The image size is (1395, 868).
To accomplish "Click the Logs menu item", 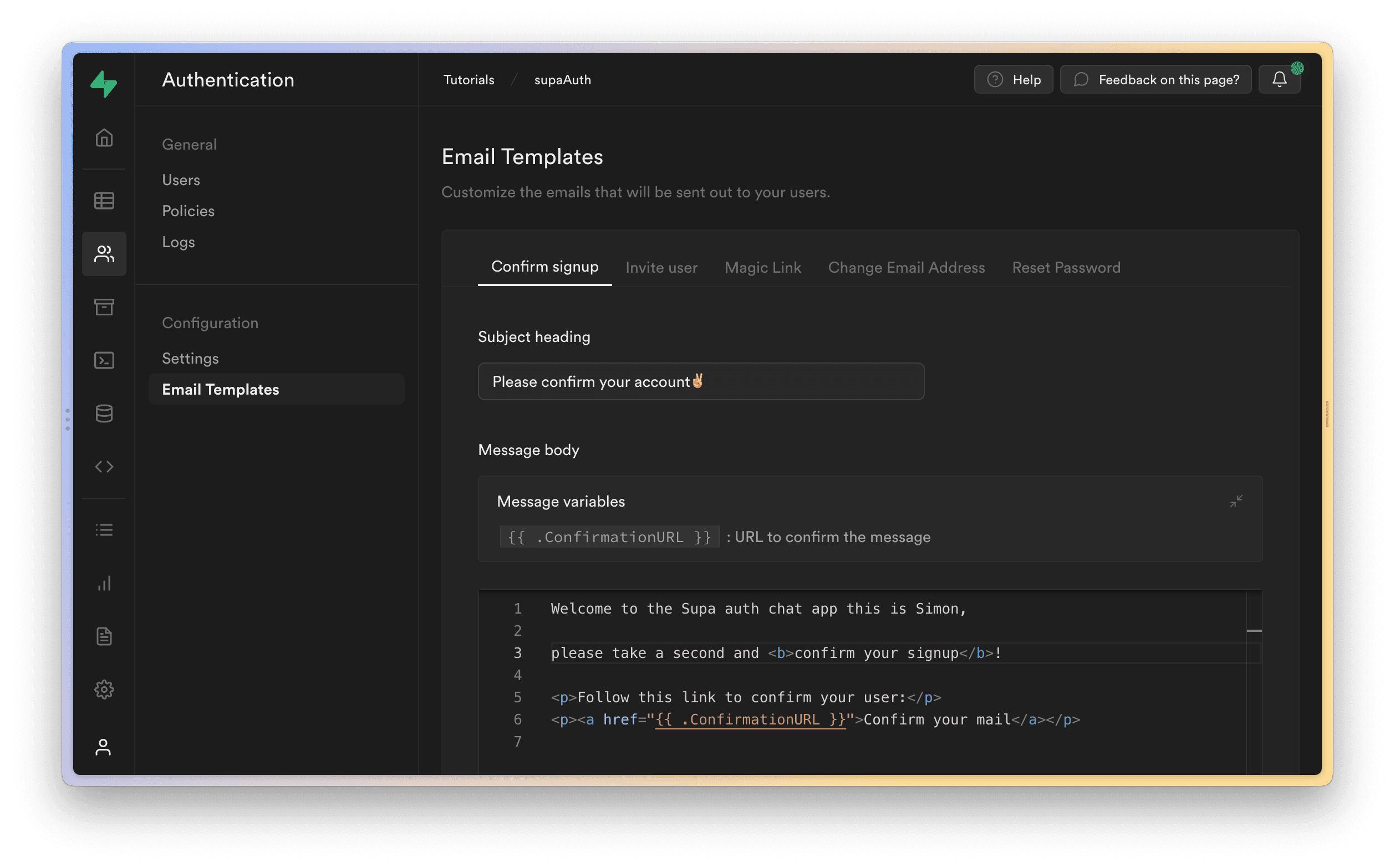I will click(178, 241).
